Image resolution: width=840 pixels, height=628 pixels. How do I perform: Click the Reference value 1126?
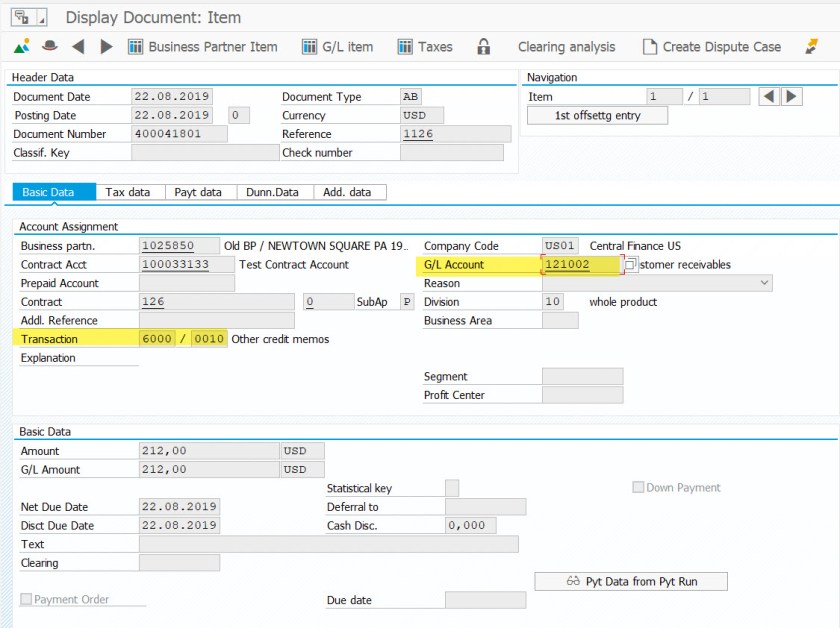455,134
